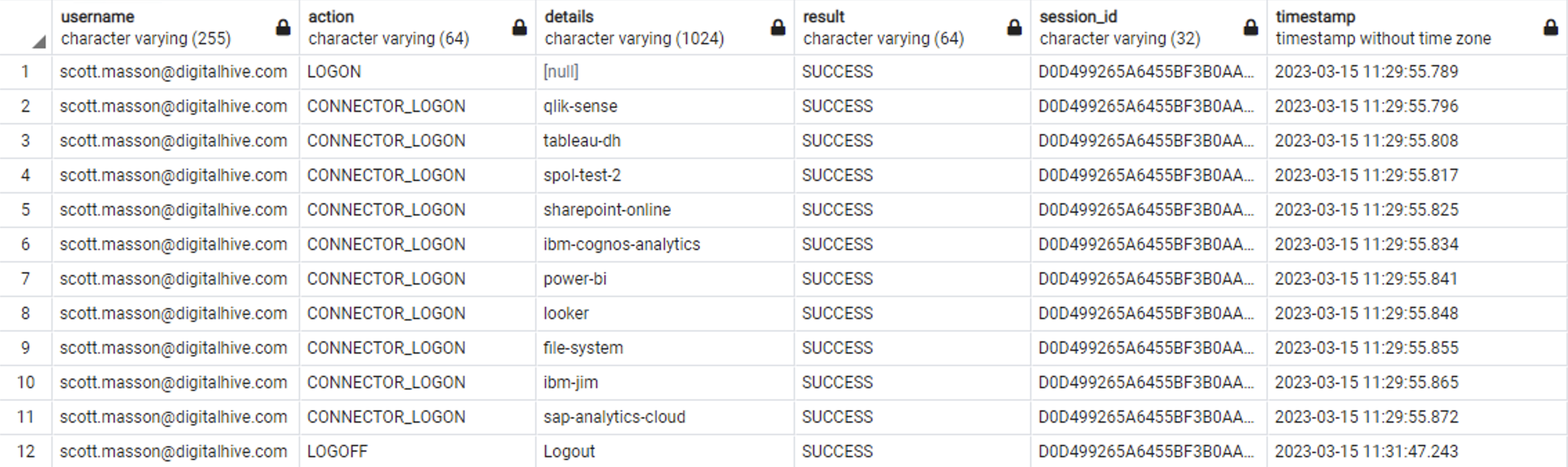Click the lock icon in result column header
This screenshot has height=467, width=1568.
click(1014, 28)
